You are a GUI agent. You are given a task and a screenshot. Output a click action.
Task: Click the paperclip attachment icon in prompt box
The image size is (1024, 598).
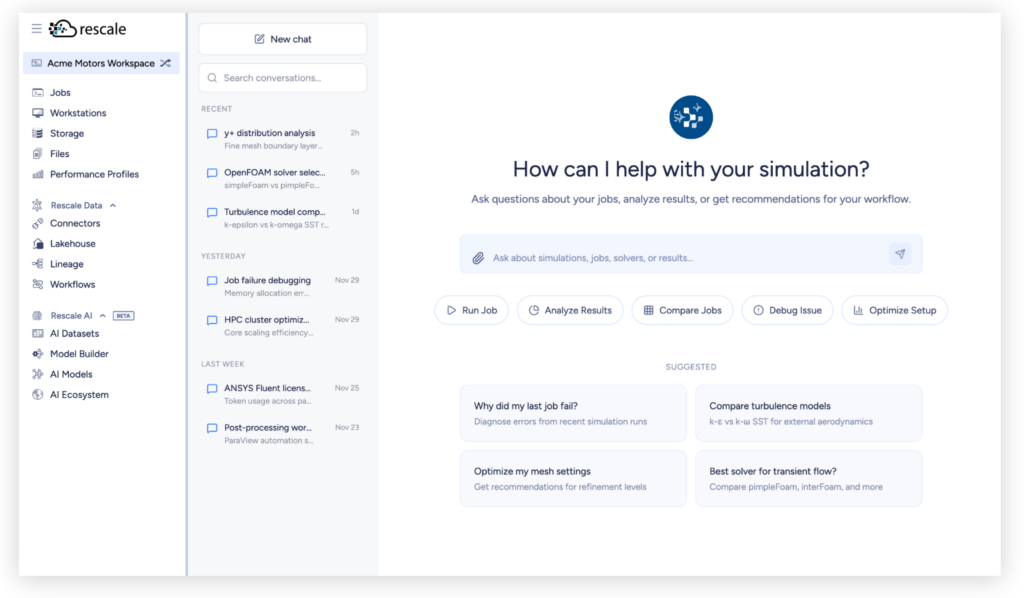478,258
